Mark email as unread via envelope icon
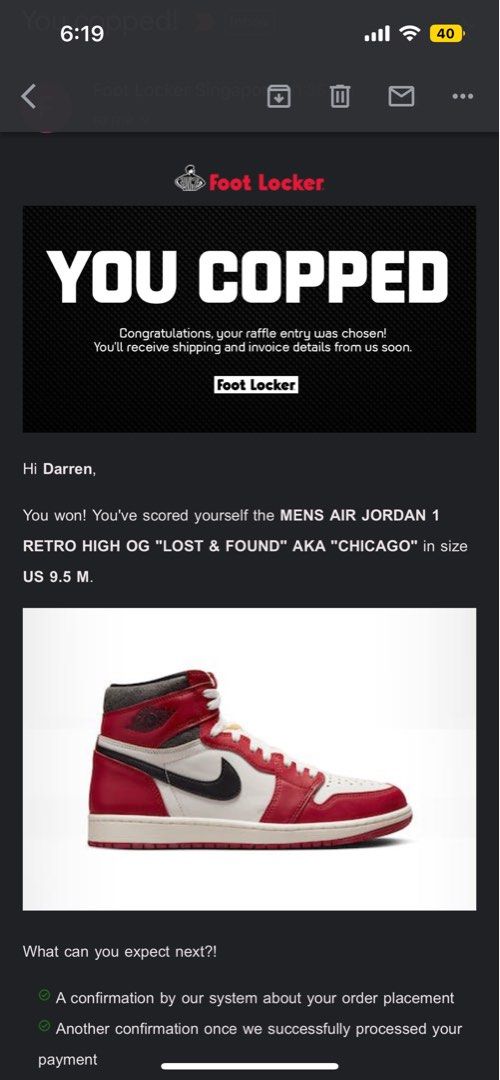The image size is (500, 1080). point(402,96)
